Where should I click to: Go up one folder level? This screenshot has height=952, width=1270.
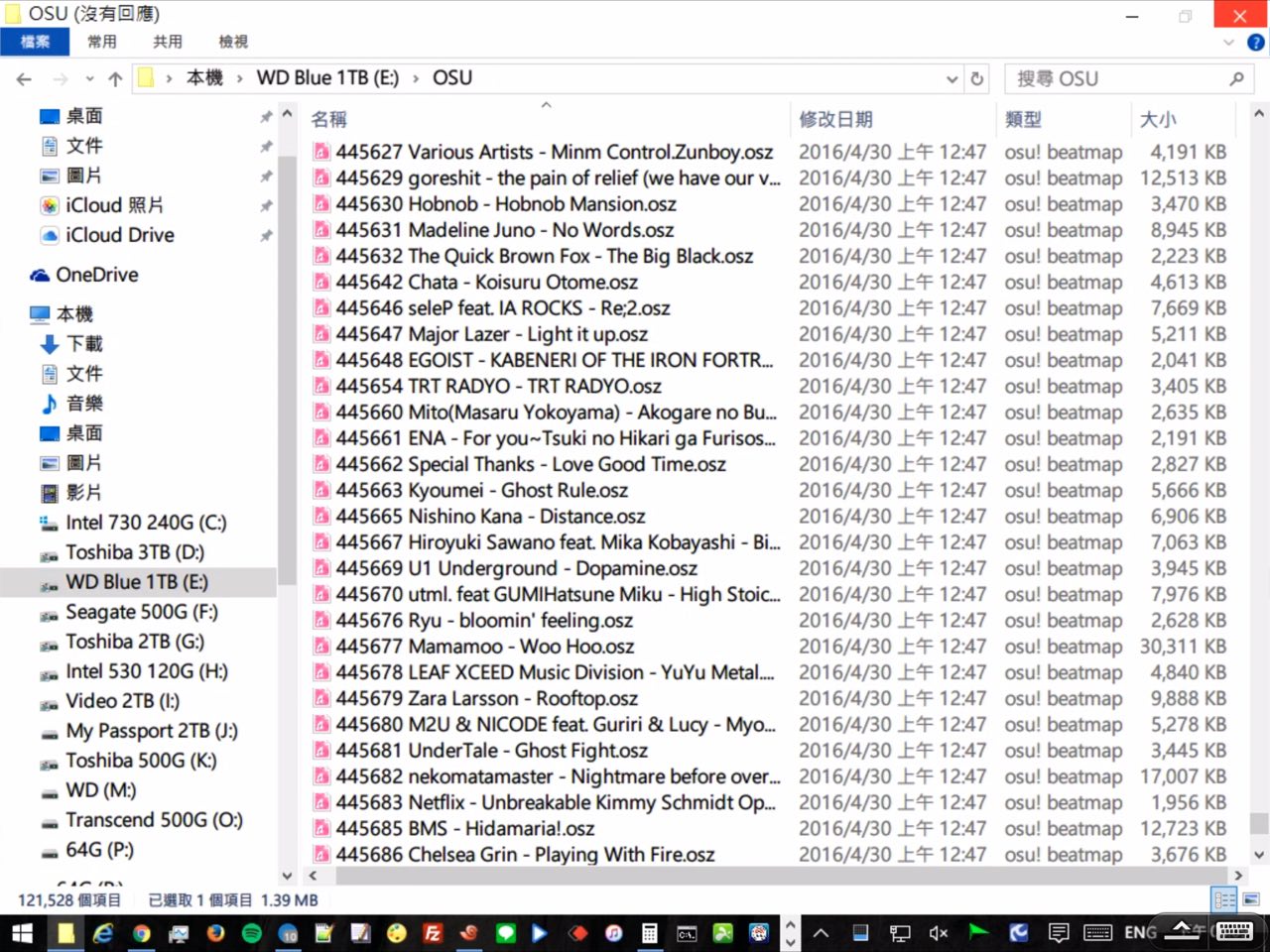(x=115, y=79)
